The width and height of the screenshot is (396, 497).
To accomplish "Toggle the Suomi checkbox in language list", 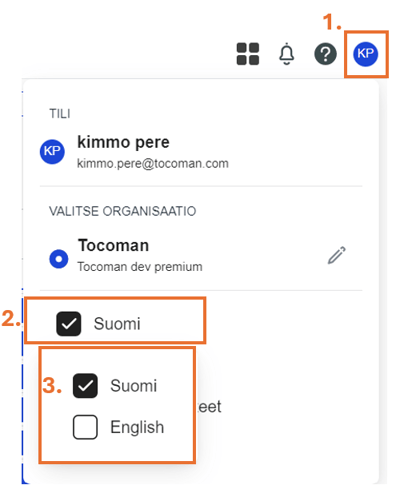I will tap(85, 386).
